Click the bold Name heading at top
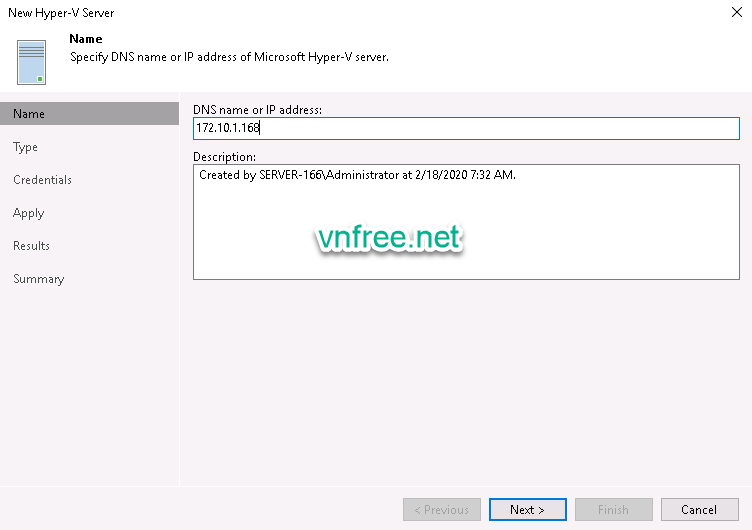The width and height of the screenshot is (752, 530). click(86, 39)
